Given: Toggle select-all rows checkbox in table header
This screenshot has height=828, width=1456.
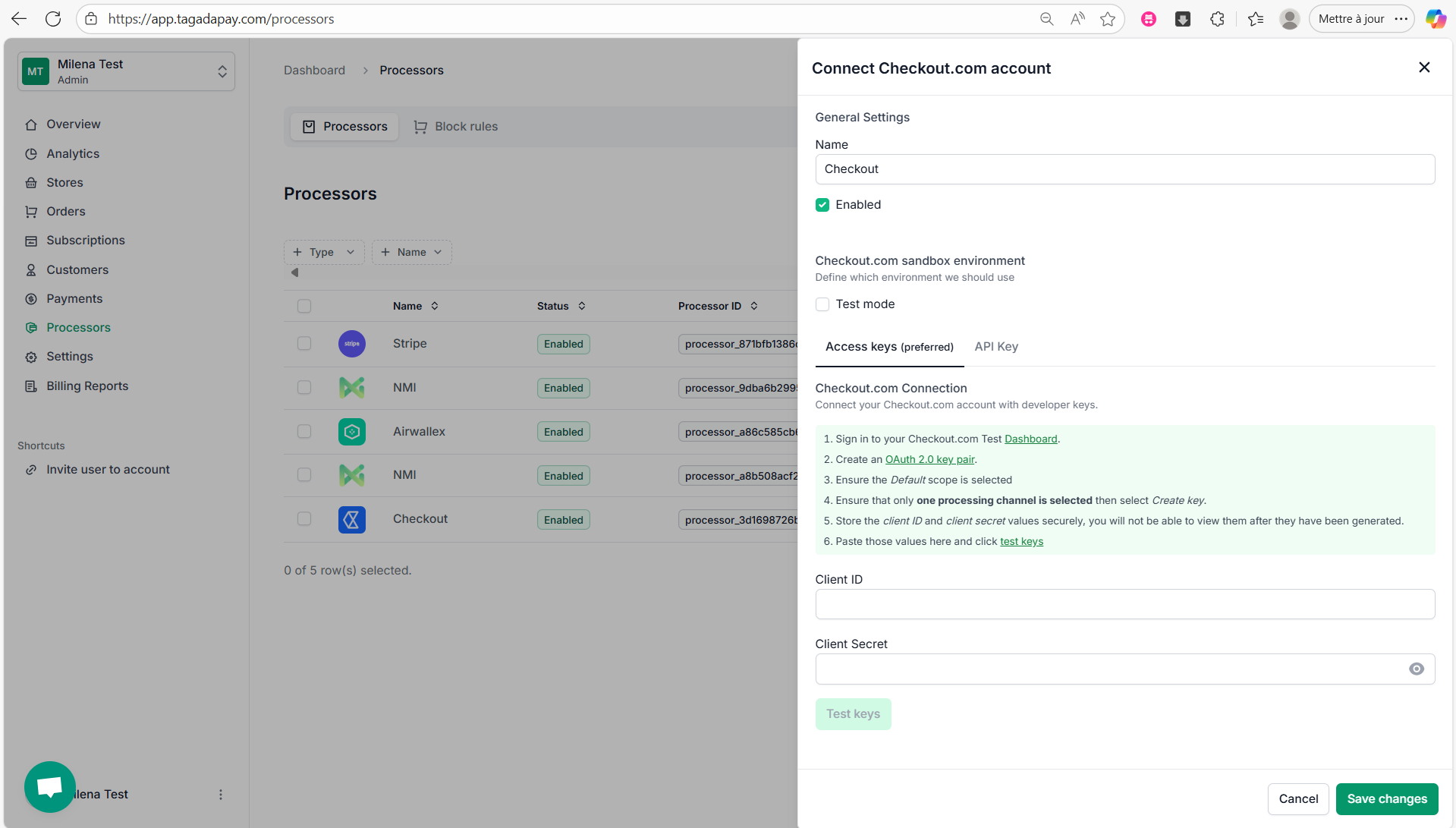Looking at the screenshot, I should coord(304,306).
